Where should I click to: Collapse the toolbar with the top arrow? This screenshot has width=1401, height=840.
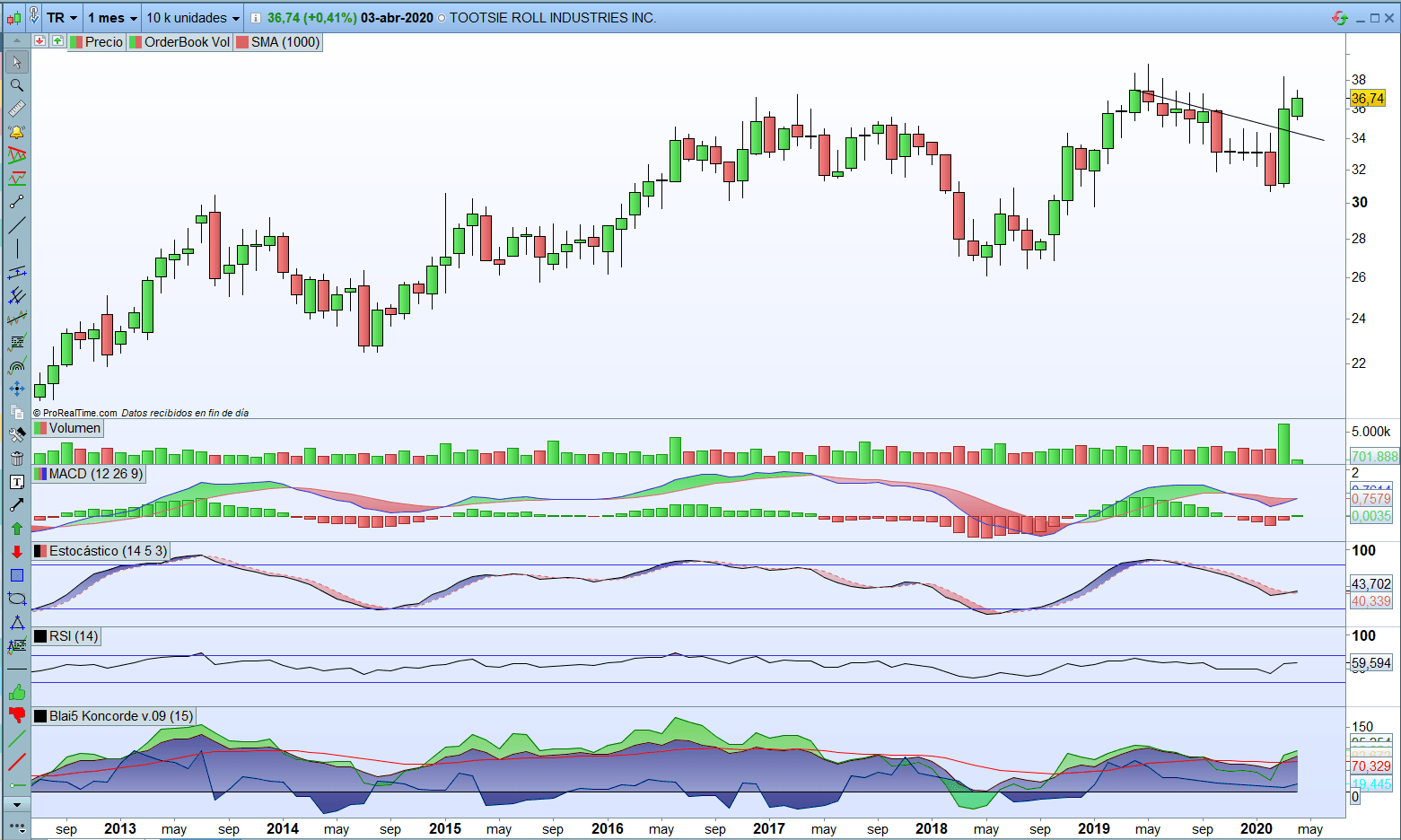[16, 42]
